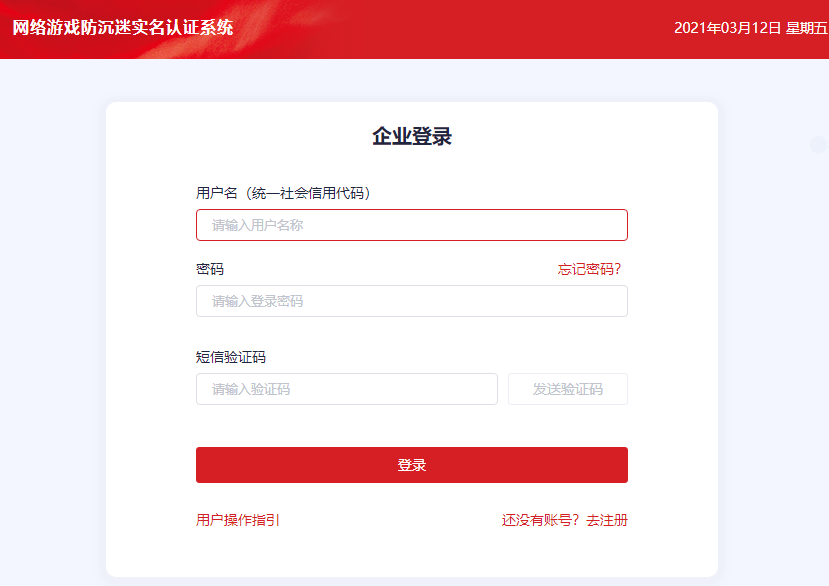829x586 pixels.
Task: Click the SMS verification code input
Action: (x=346, y=389)
